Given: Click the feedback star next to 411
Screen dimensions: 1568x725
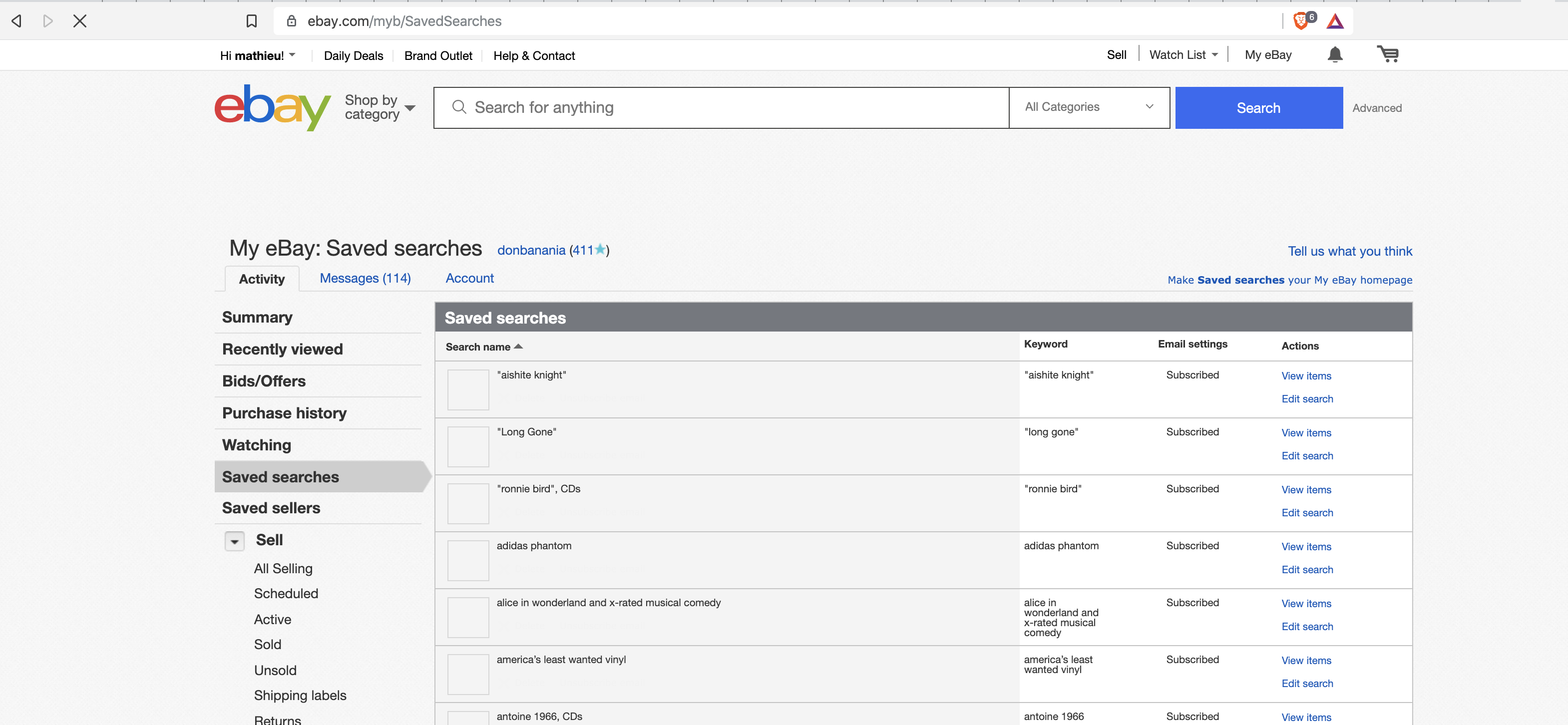Looking at the screenshot, I should 600,249.
